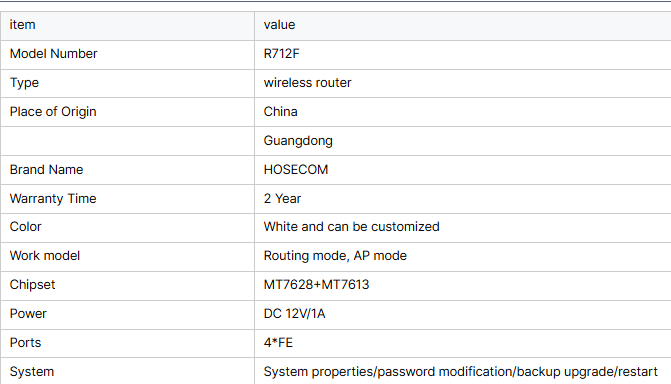Click the MT7628+MT7613 chipset value
The image size is (671, 384).
pos(316,285)
